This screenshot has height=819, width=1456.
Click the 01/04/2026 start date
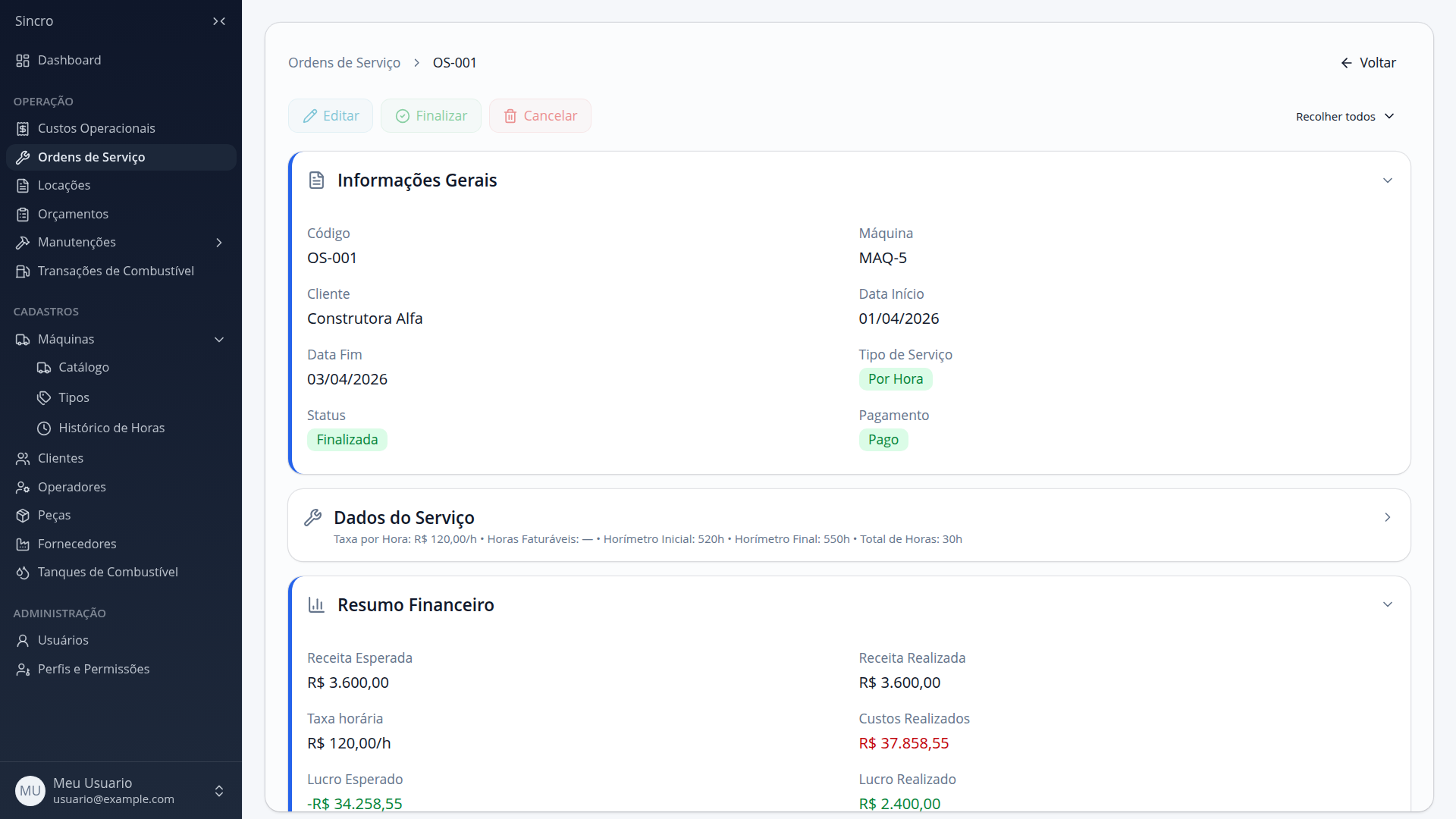point(899,318)
